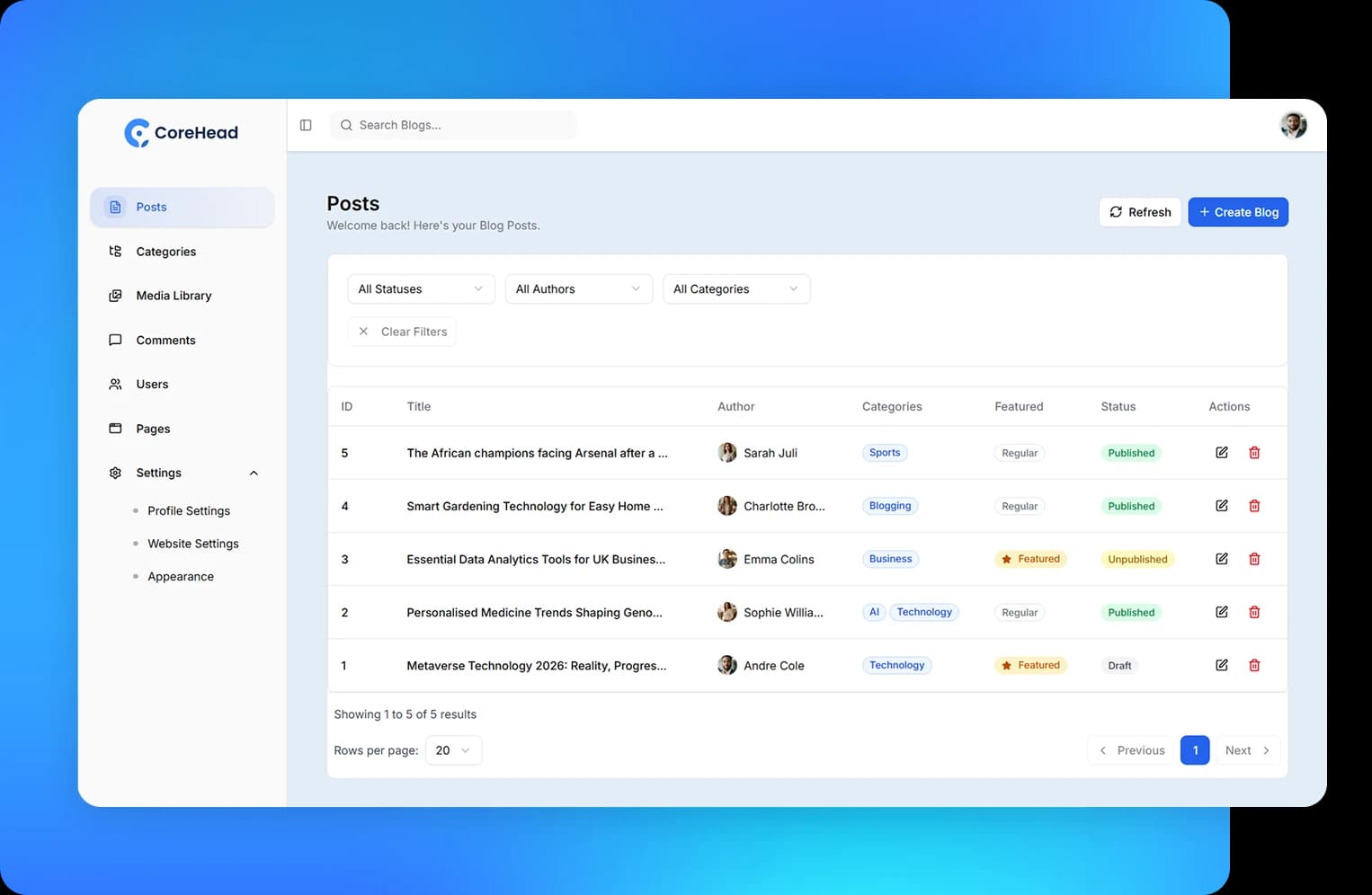Image resolution: width=1372 pixels, height=895 pixels.
Task: Select Posts in the sidebar
Action: click(151, 207)
